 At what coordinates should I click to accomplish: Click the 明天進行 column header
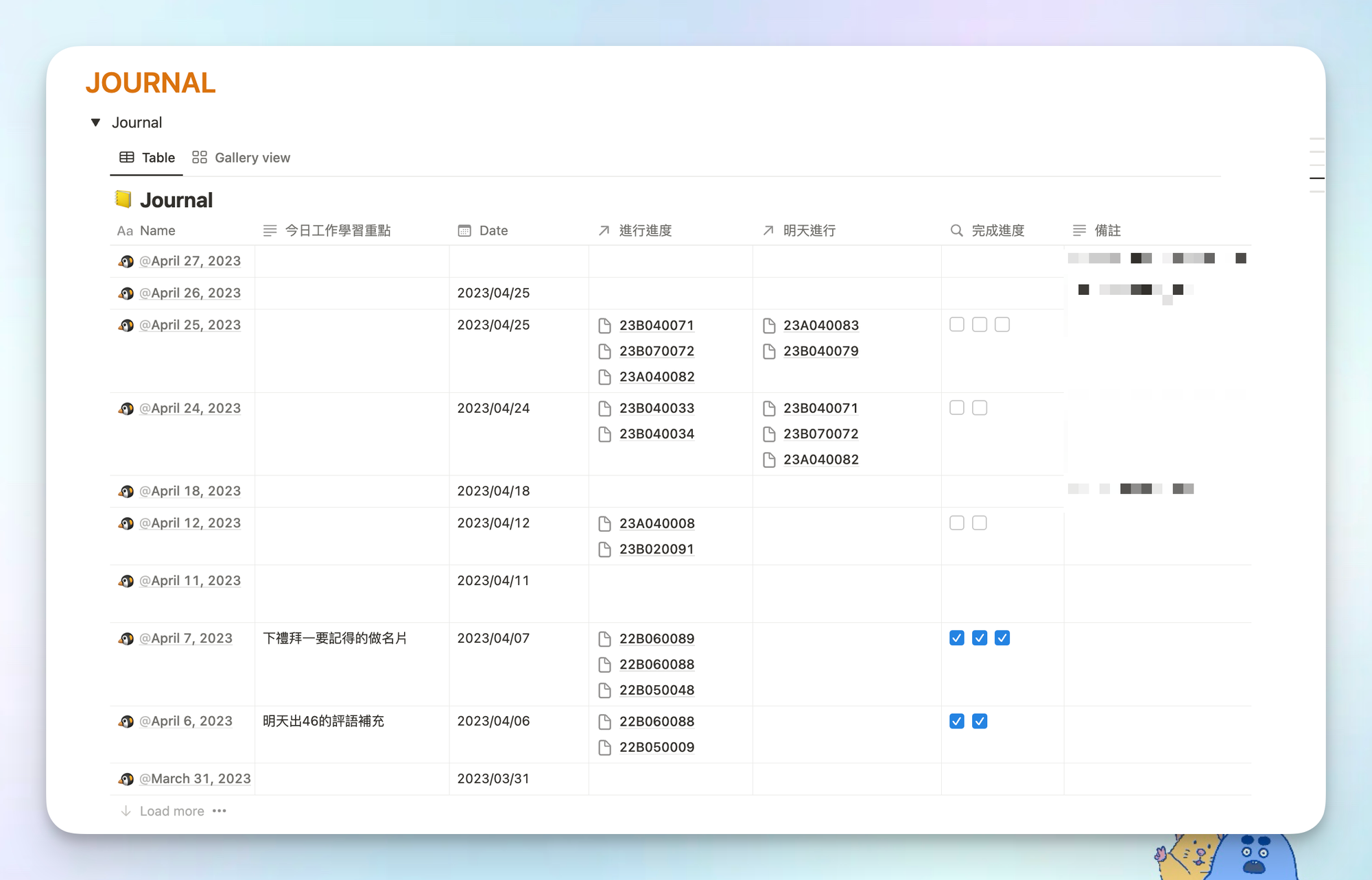[x=799, y=230]
